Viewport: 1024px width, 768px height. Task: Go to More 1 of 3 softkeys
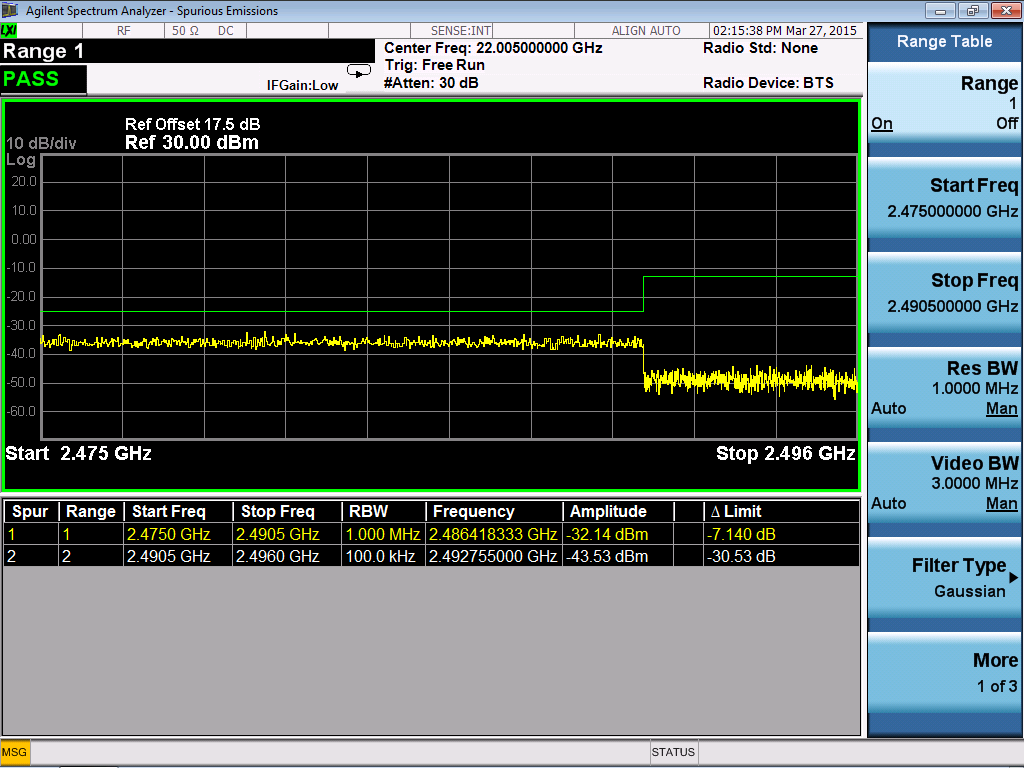[x=944, y=672]
